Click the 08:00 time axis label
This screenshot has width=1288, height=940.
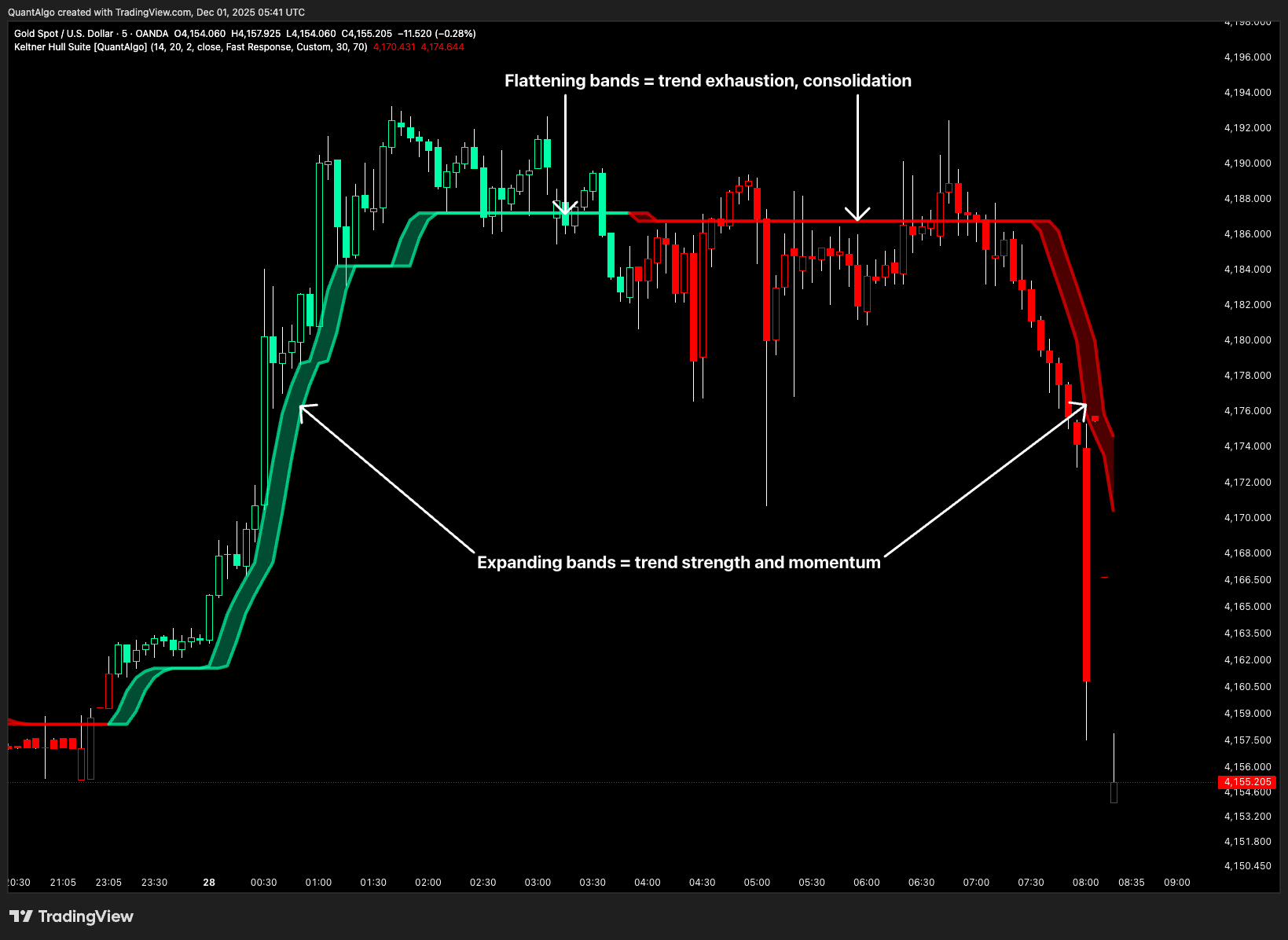point(1086,883)
